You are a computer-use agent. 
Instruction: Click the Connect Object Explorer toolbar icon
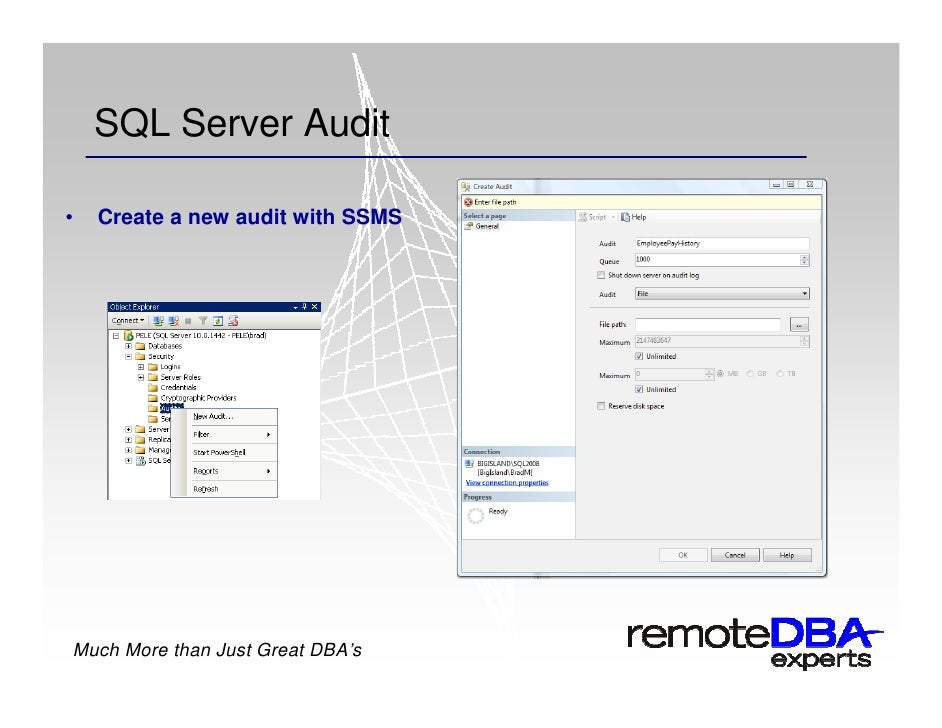coord(159,321)
